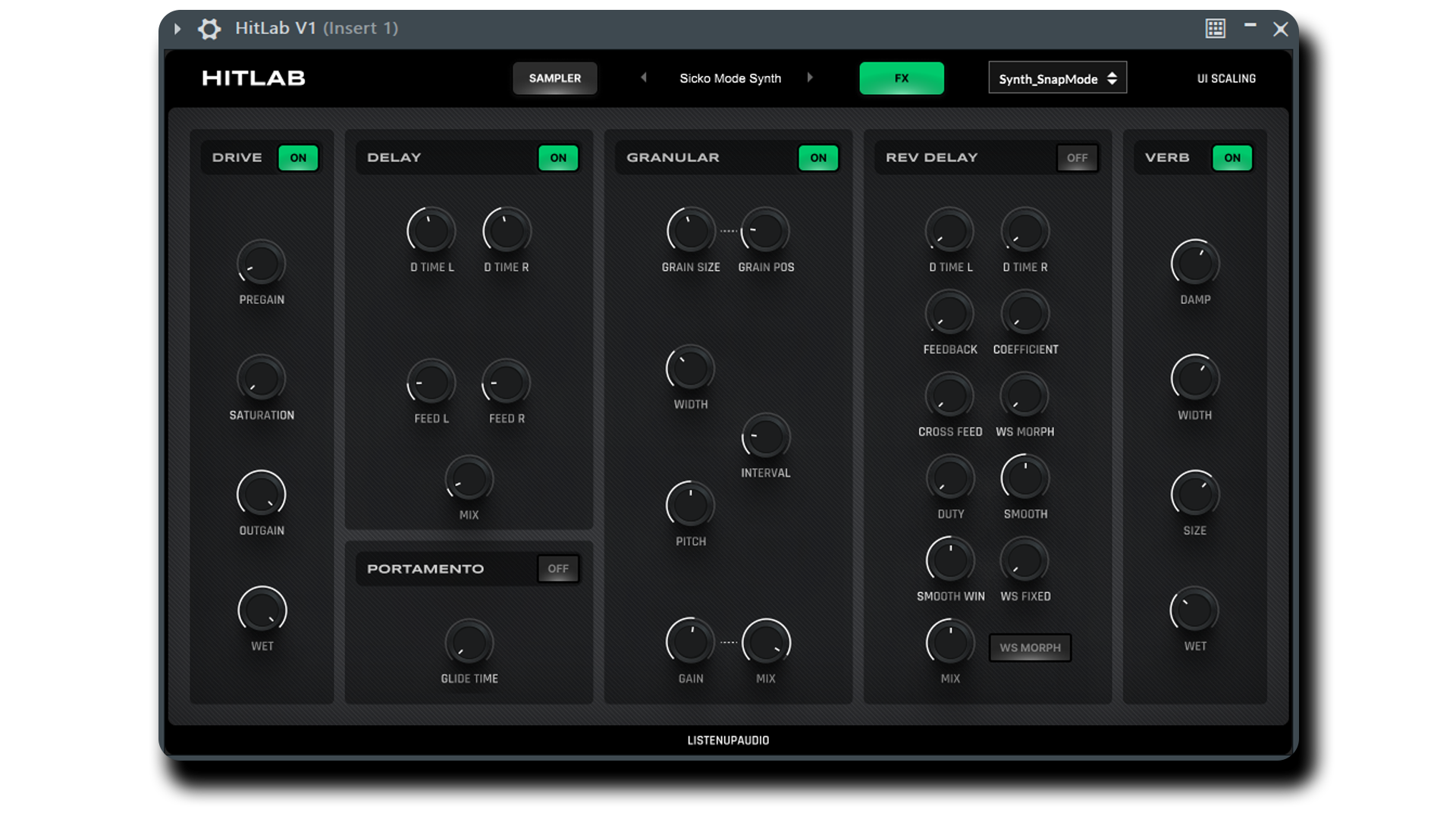Disable the Granular effect ON switch
The height and width of the screenshot is (819, 1456).
pos(817,158)
